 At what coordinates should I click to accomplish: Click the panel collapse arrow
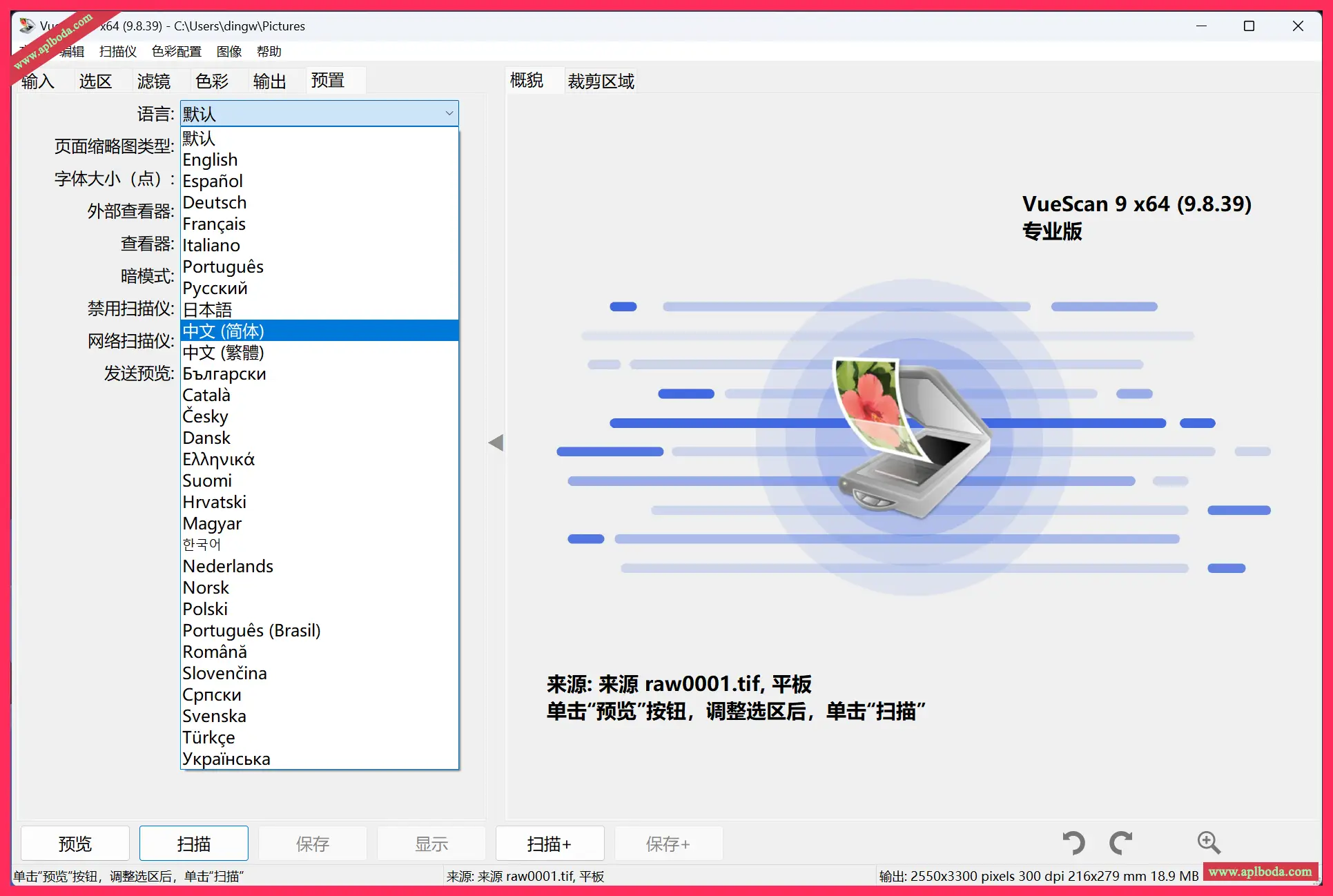coord(496,443)
